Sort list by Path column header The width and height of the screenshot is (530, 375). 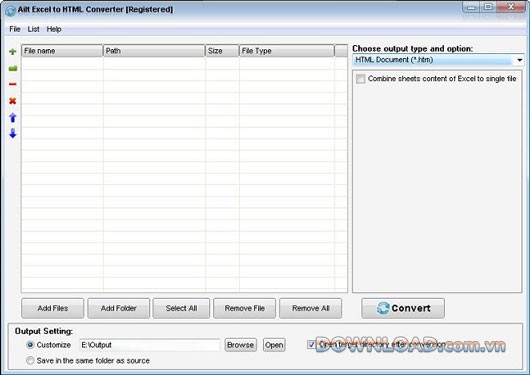[x=154, y=51]
